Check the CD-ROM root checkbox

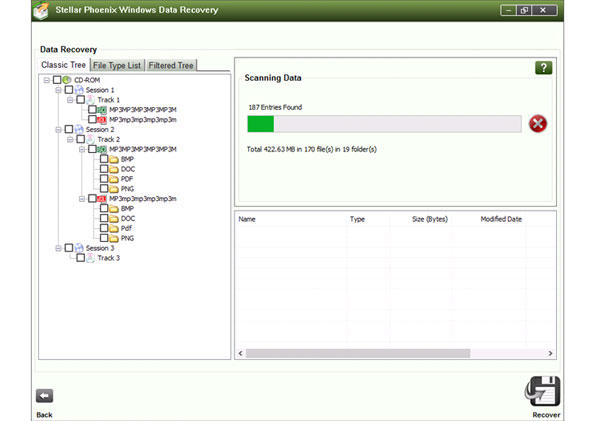coord(57,80)
